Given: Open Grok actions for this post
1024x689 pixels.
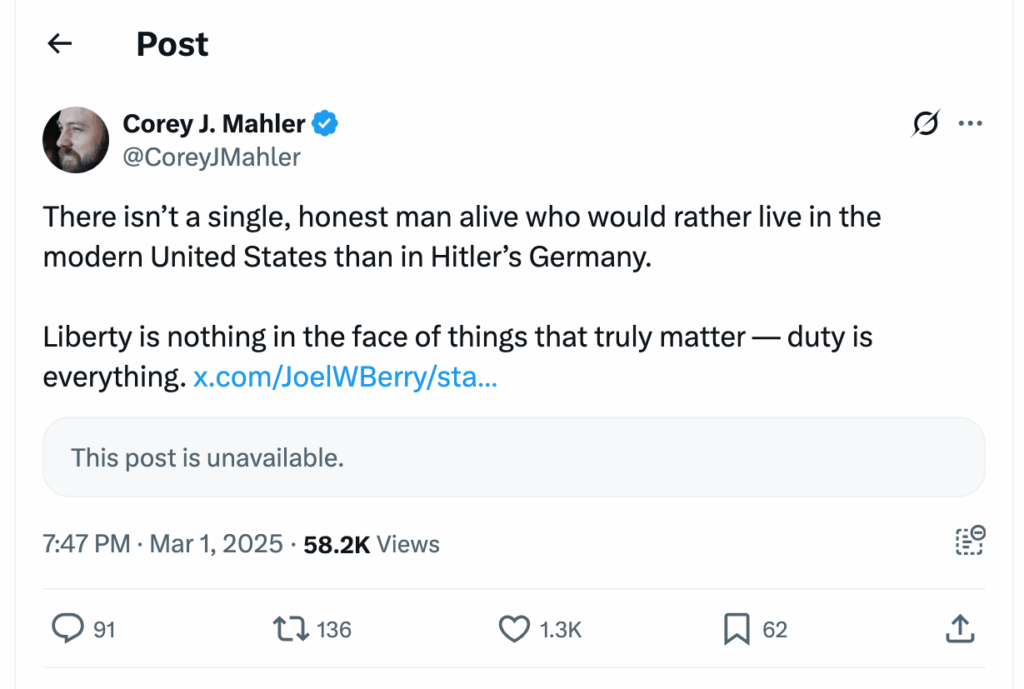Looking at the screenshot, I should 925,122.
